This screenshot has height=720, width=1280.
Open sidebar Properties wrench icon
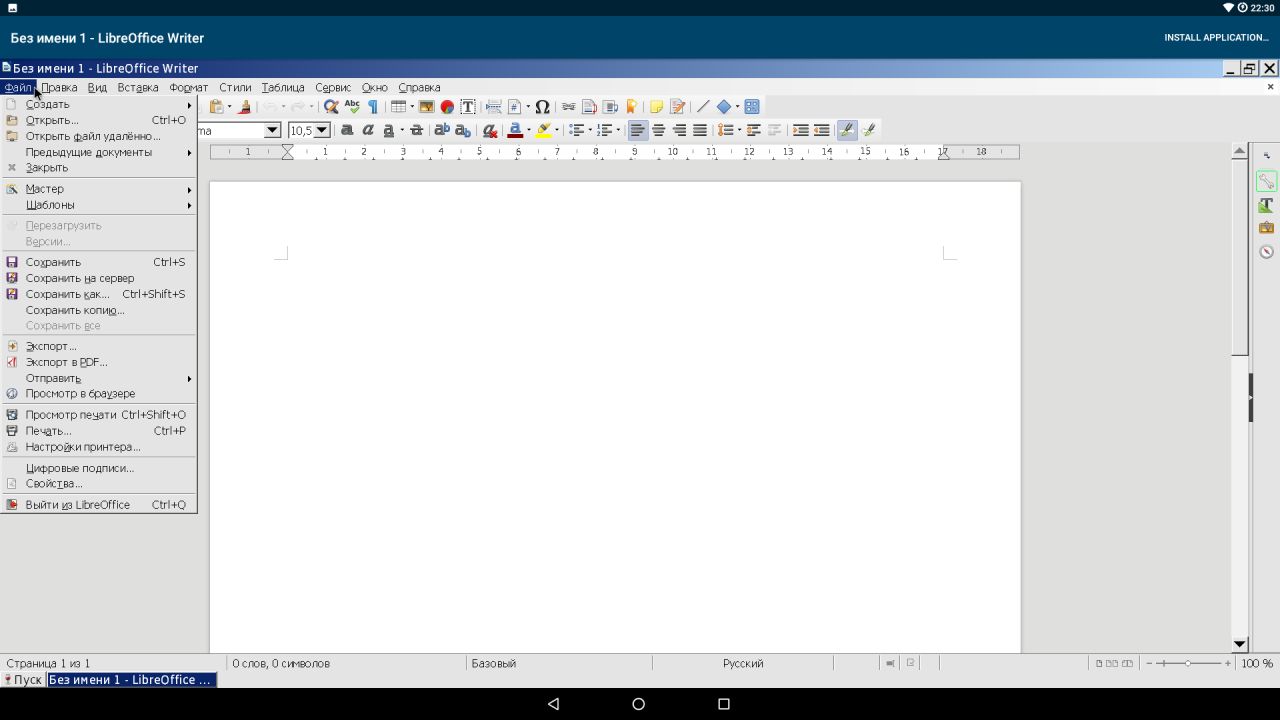tap(1266, 181)
